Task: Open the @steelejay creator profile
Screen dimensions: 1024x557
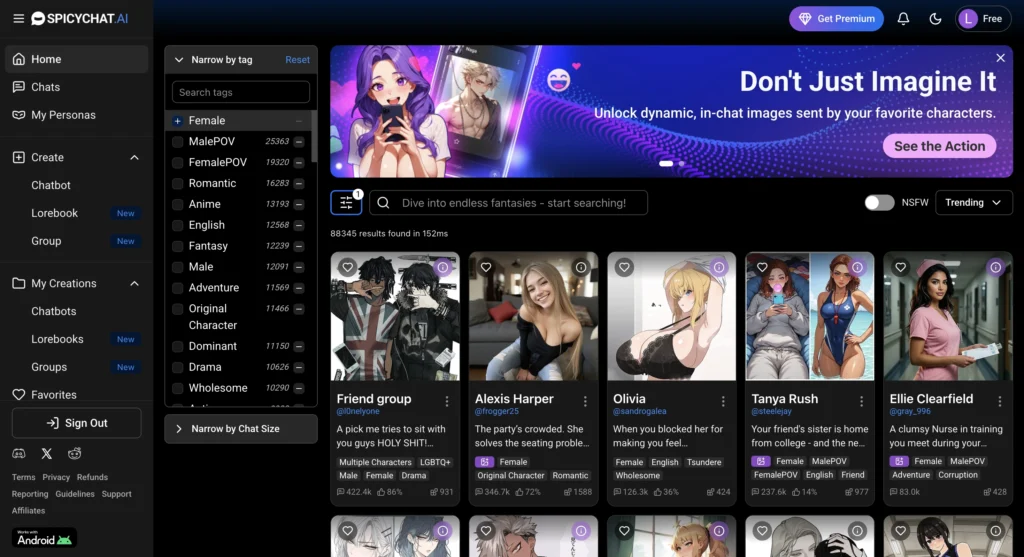Action: [x=771, y=411]
